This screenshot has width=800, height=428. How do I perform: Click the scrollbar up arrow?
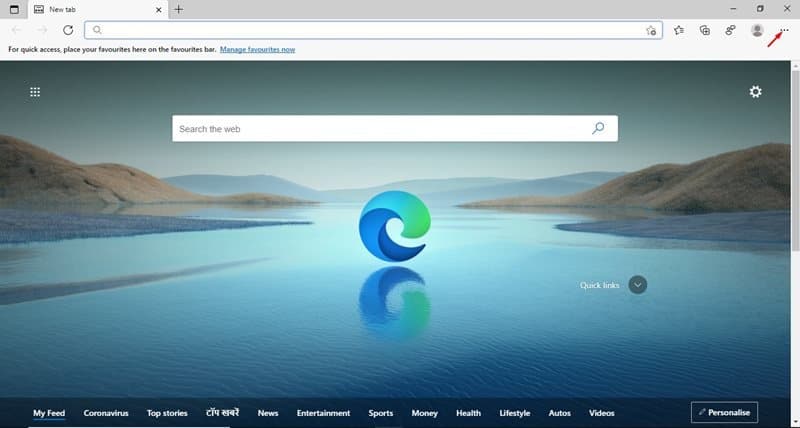pos(795,65)
